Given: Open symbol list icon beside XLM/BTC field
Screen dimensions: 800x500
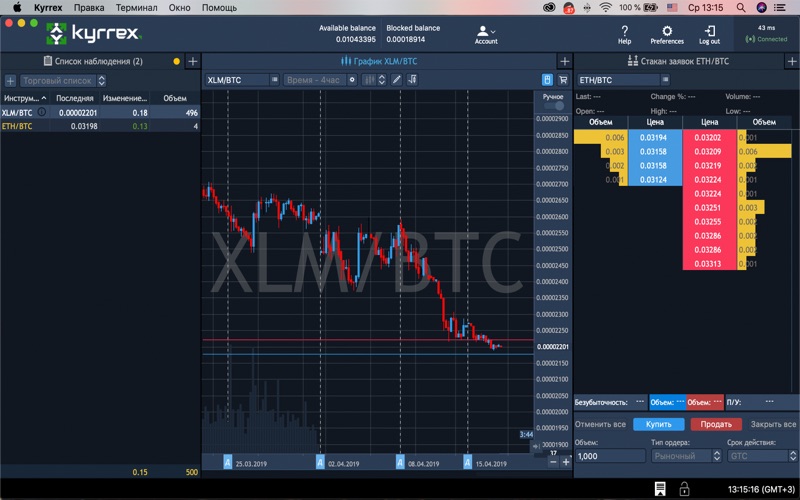Looking at the screenshot, I should [274, 80].
